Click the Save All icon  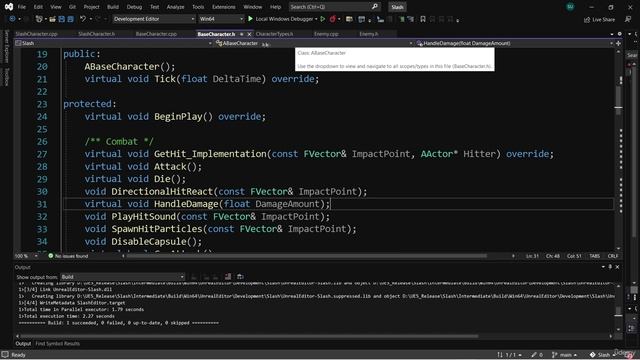tap(71, 19)
